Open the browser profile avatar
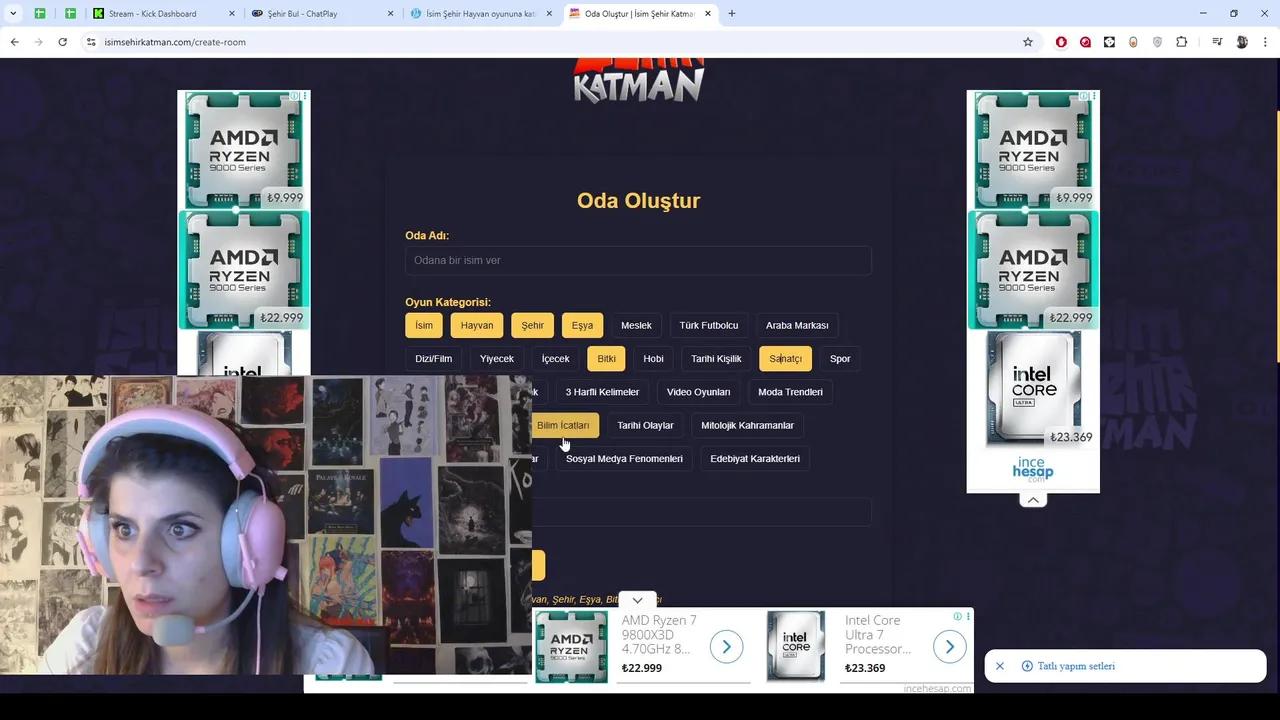This screenshot has height=720, width=1280. (x=1242, y=42)
